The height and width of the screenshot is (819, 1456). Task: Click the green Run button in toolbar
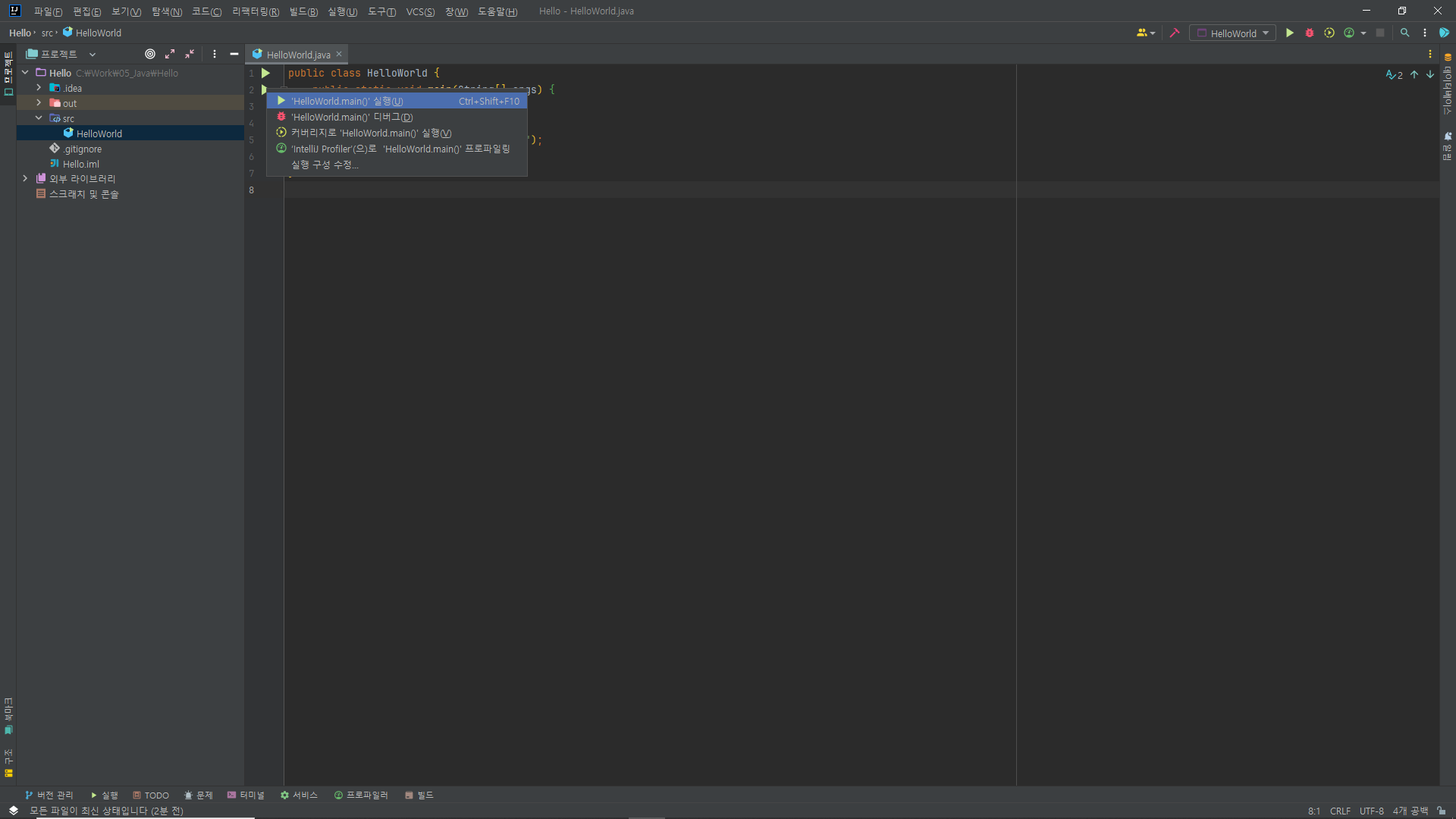(1289, 33)
